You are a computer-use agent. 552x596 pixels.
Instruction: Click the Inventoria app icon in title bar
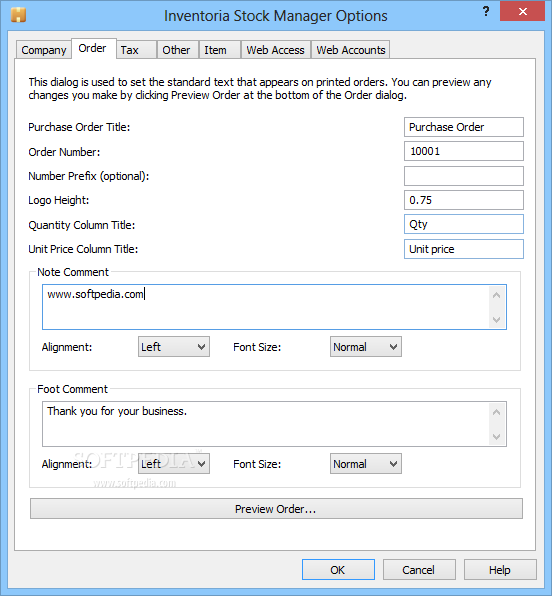[x=18, y=15]
